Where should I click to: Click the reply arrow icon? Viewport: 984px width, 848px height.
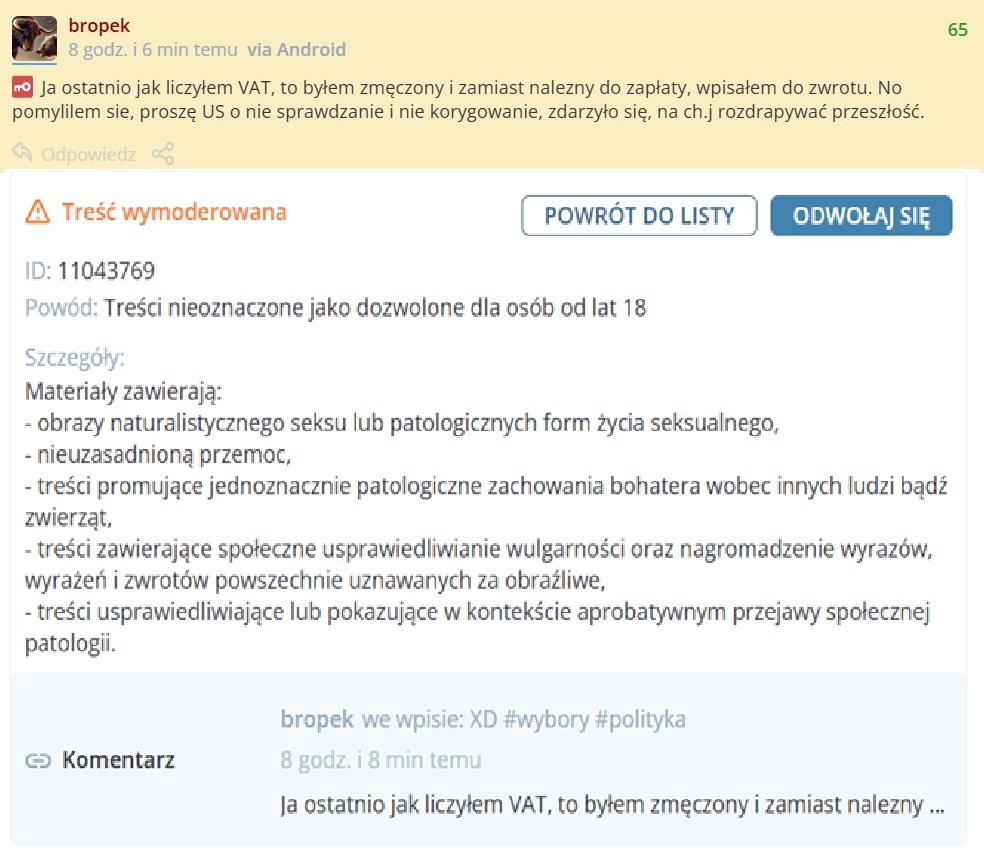22,154
